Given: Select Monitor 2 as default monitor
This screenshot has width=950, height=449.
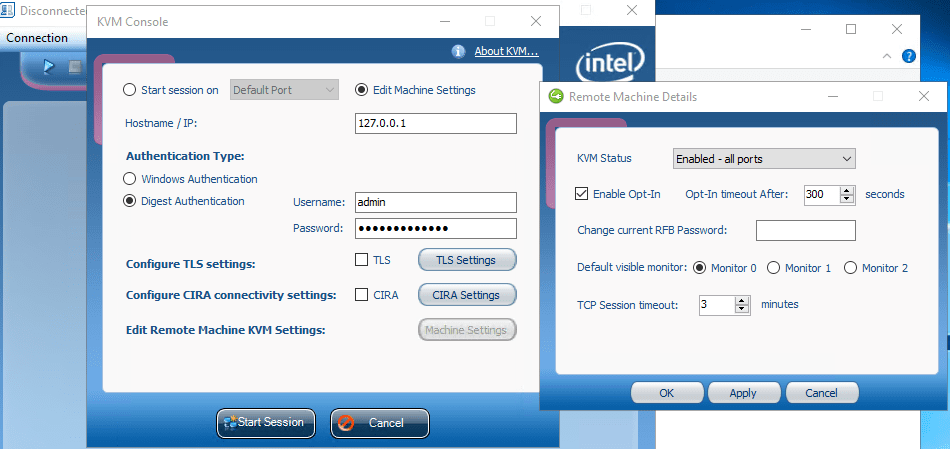Looking at the screenshot, I should pos(850,268).
